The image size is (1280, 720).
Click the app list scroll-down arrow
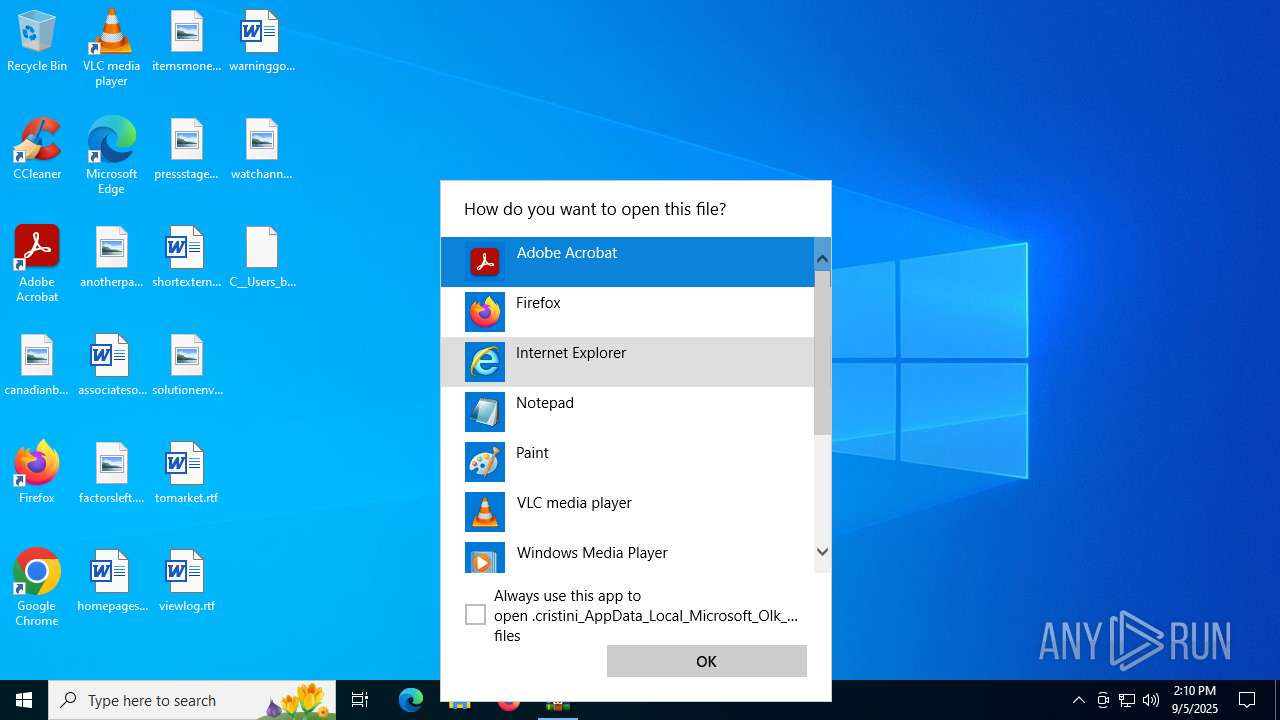coord(822,551)
